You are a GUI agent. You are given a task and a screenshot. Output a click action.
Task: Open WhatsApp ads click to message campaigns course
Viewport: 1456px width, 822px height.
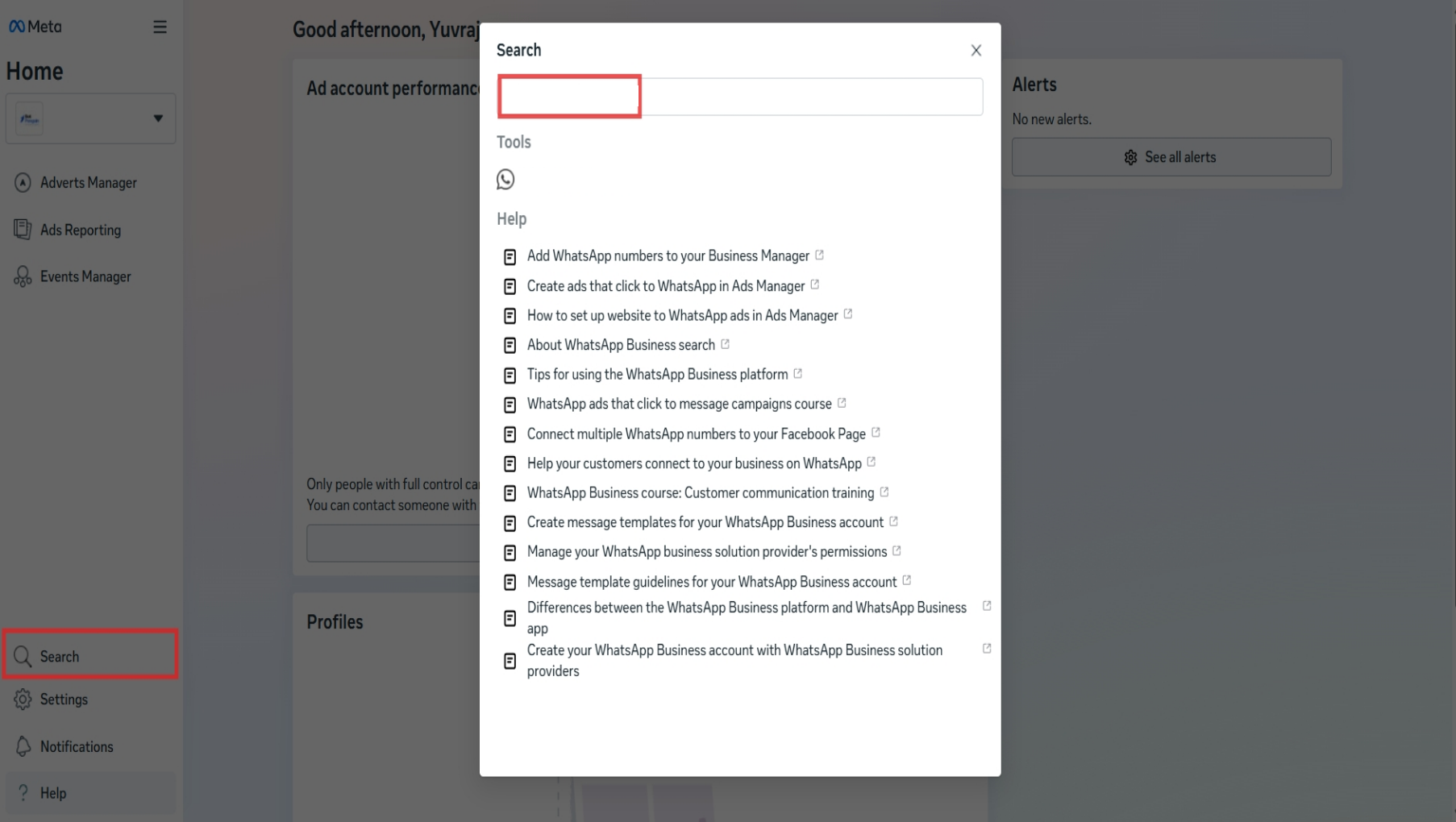point(679,404)
